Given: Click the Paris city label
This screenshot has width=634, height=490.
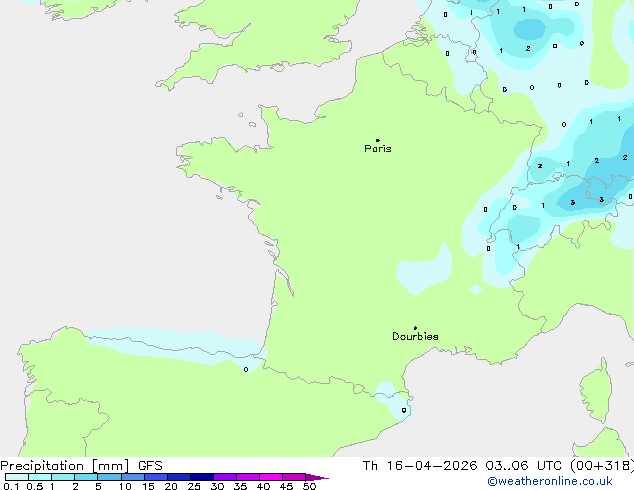Looking at the screenshot, I should pos(378,149).
